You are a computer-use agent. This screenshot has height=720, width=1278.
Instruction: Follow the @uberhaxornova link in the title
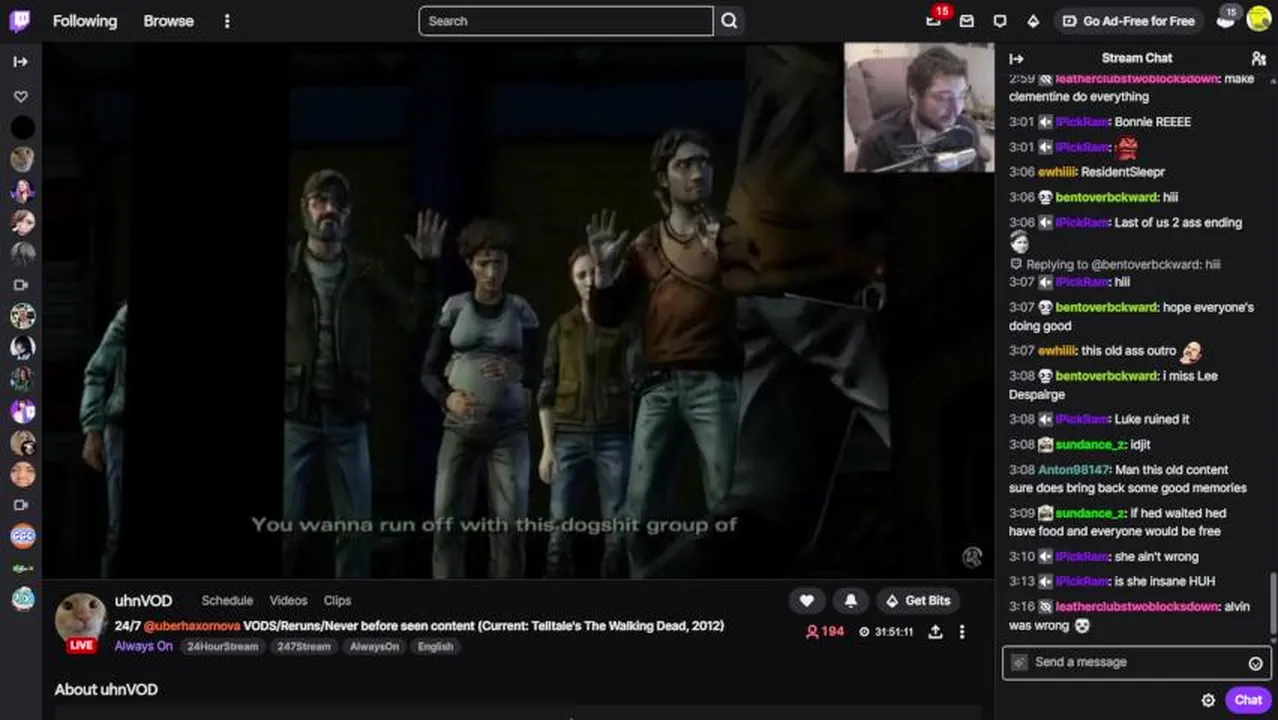click(192, 626)
